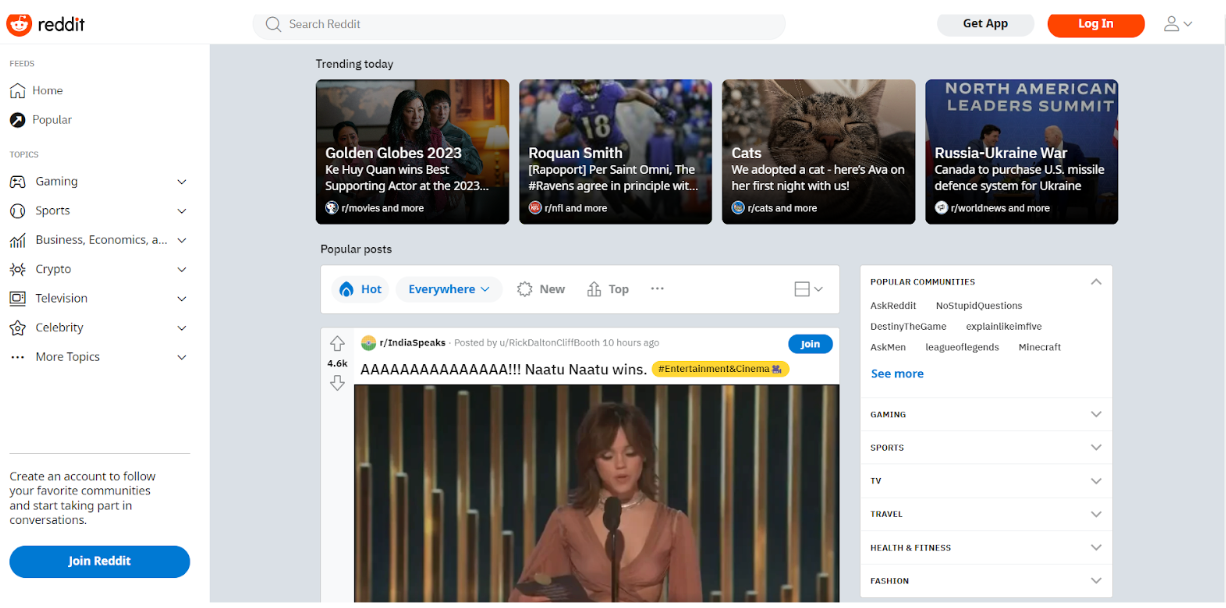This screenshot has height=608, width=1226.
Task: Expand the Gaming topic chevron in sidebar
Action: pos(182,182)
